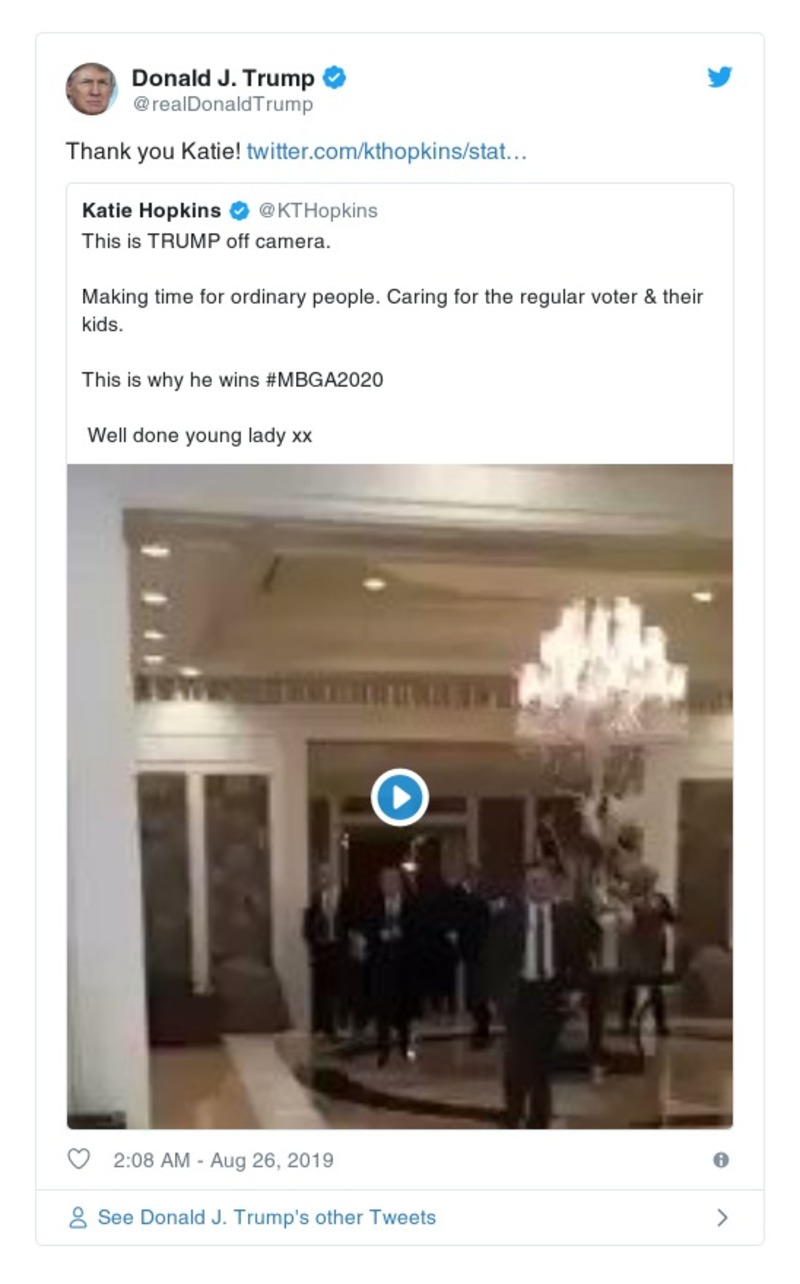The width and height of the screenshot is (800, 1284).
Task: Click the Twitter bird logo icon
Action: (x=720, y=77)
